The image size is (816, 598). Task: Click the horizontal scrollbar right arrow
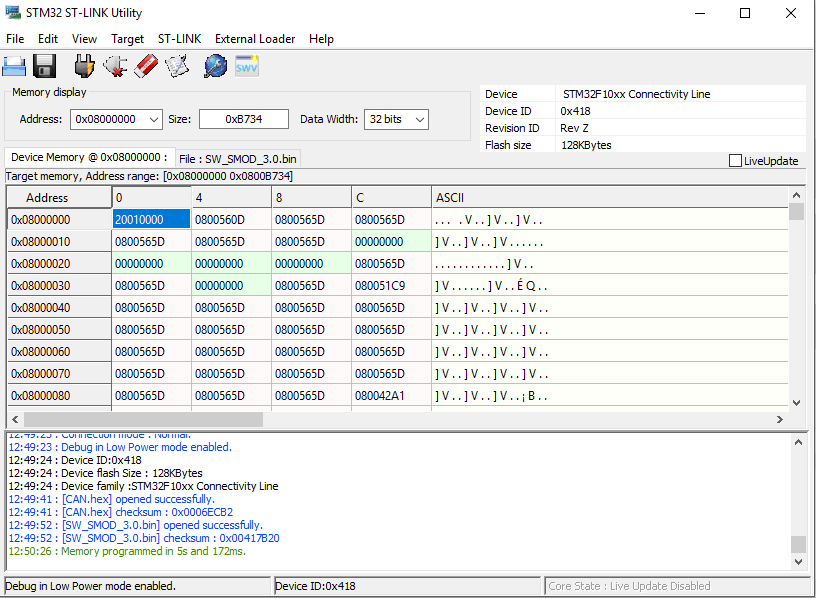tap(780, 419)
